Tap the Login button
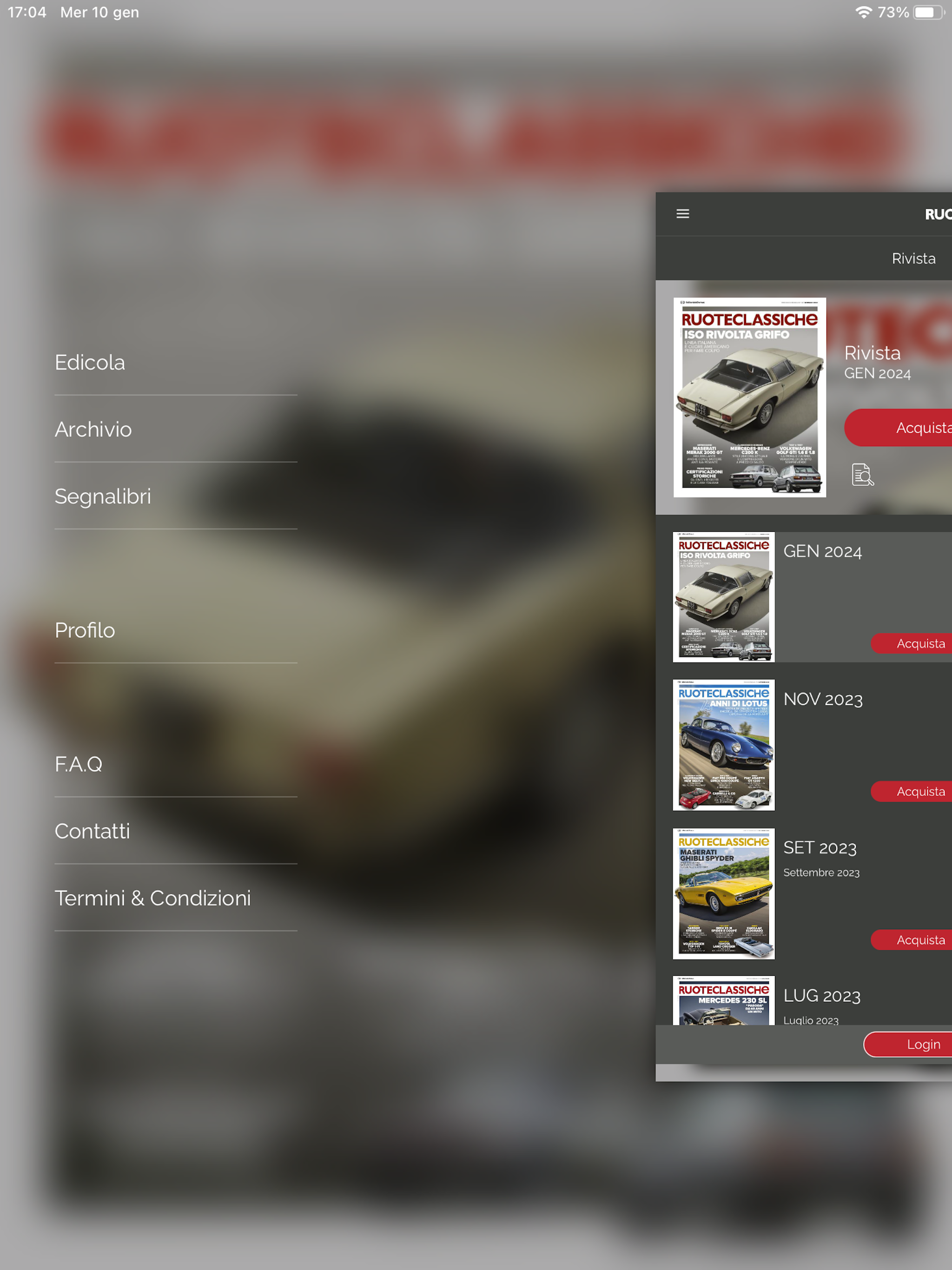Viewport: 952px width, 1270px height. click(908, 1045)
